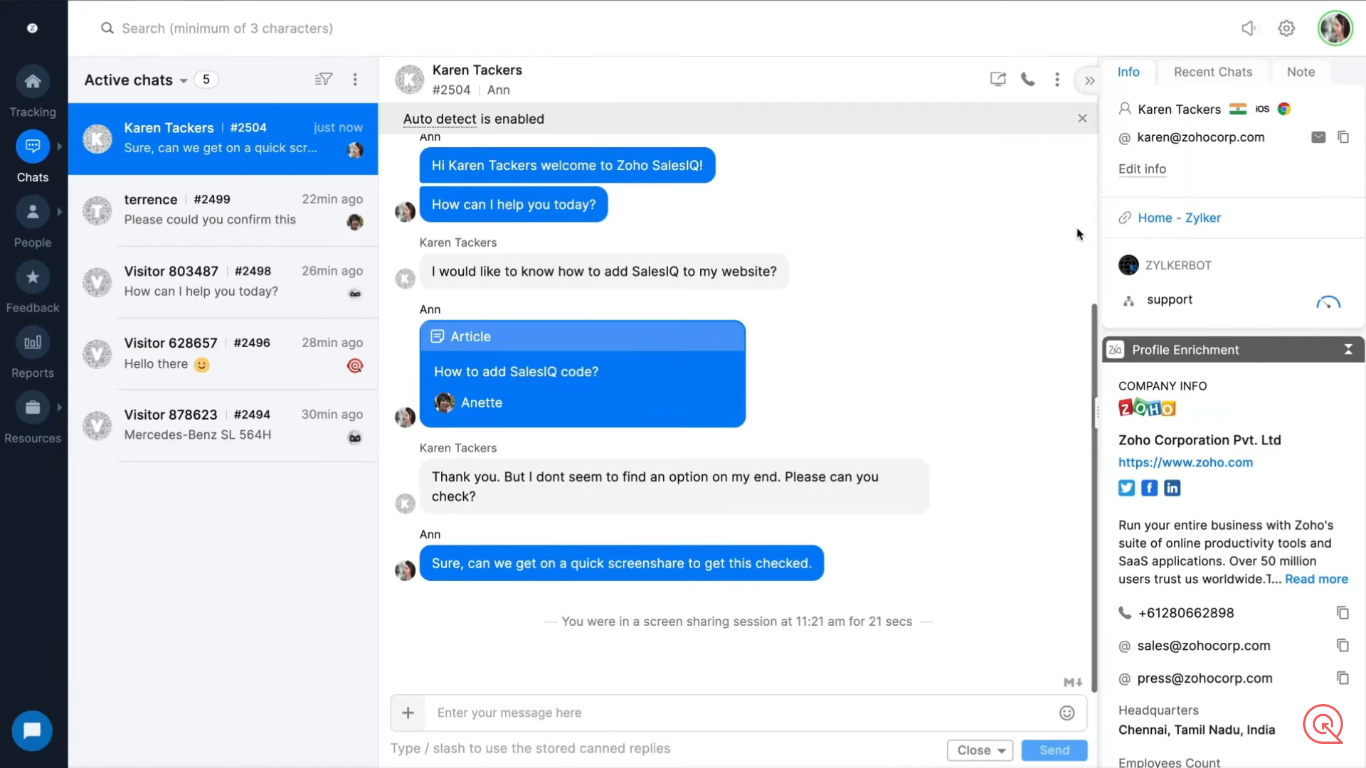This screenshot has width=1366, height=768.
Task: Toggle the markdown M↓ icon
Action: (x=1073, y=682)
